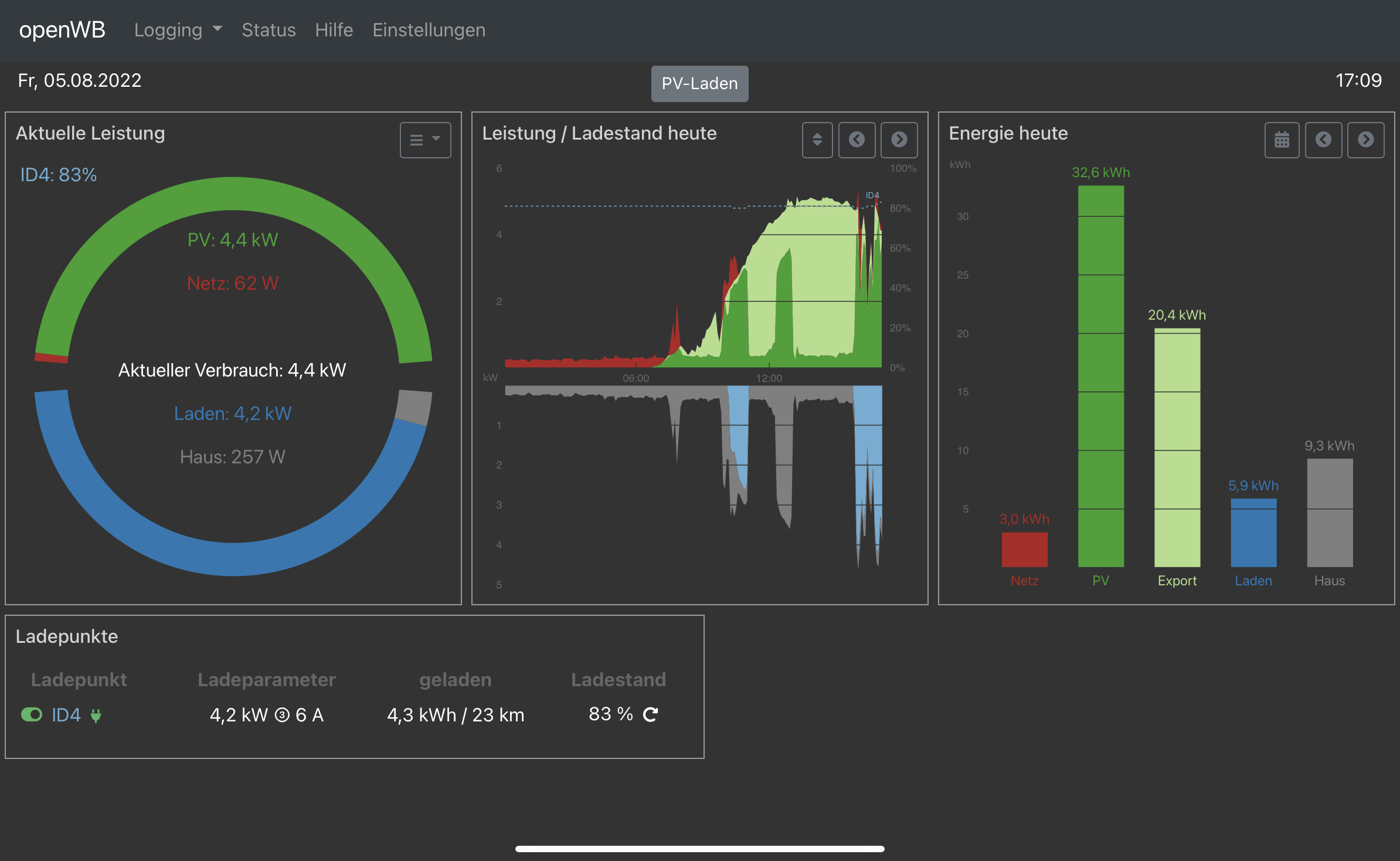Click the openWB brand logo
The width and height of the screenshot is (1400, 861).
tap(62, 30)
